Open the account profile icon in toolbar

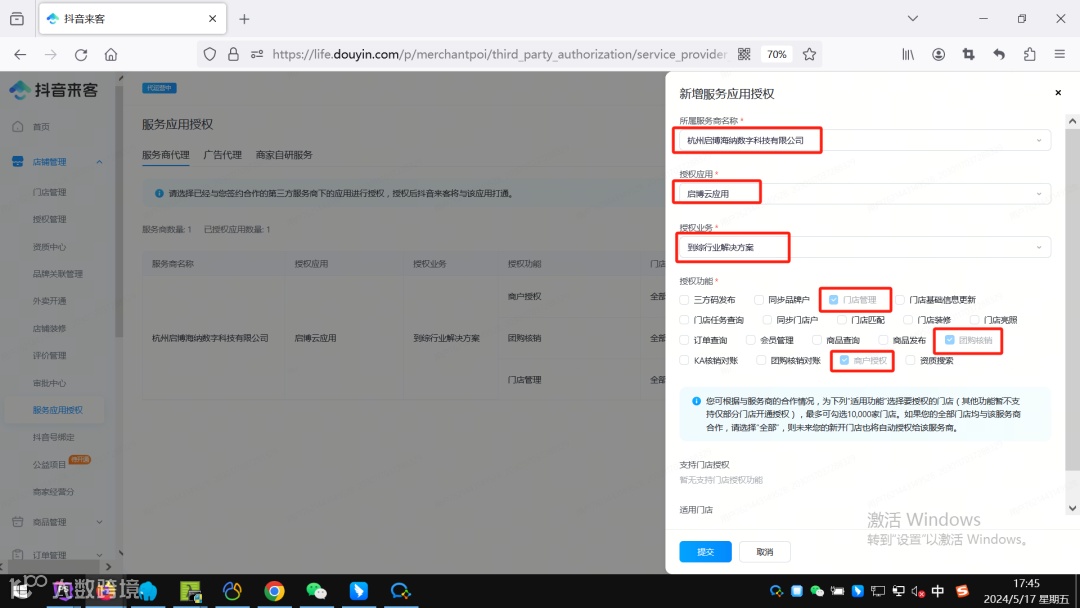(938, 54)
